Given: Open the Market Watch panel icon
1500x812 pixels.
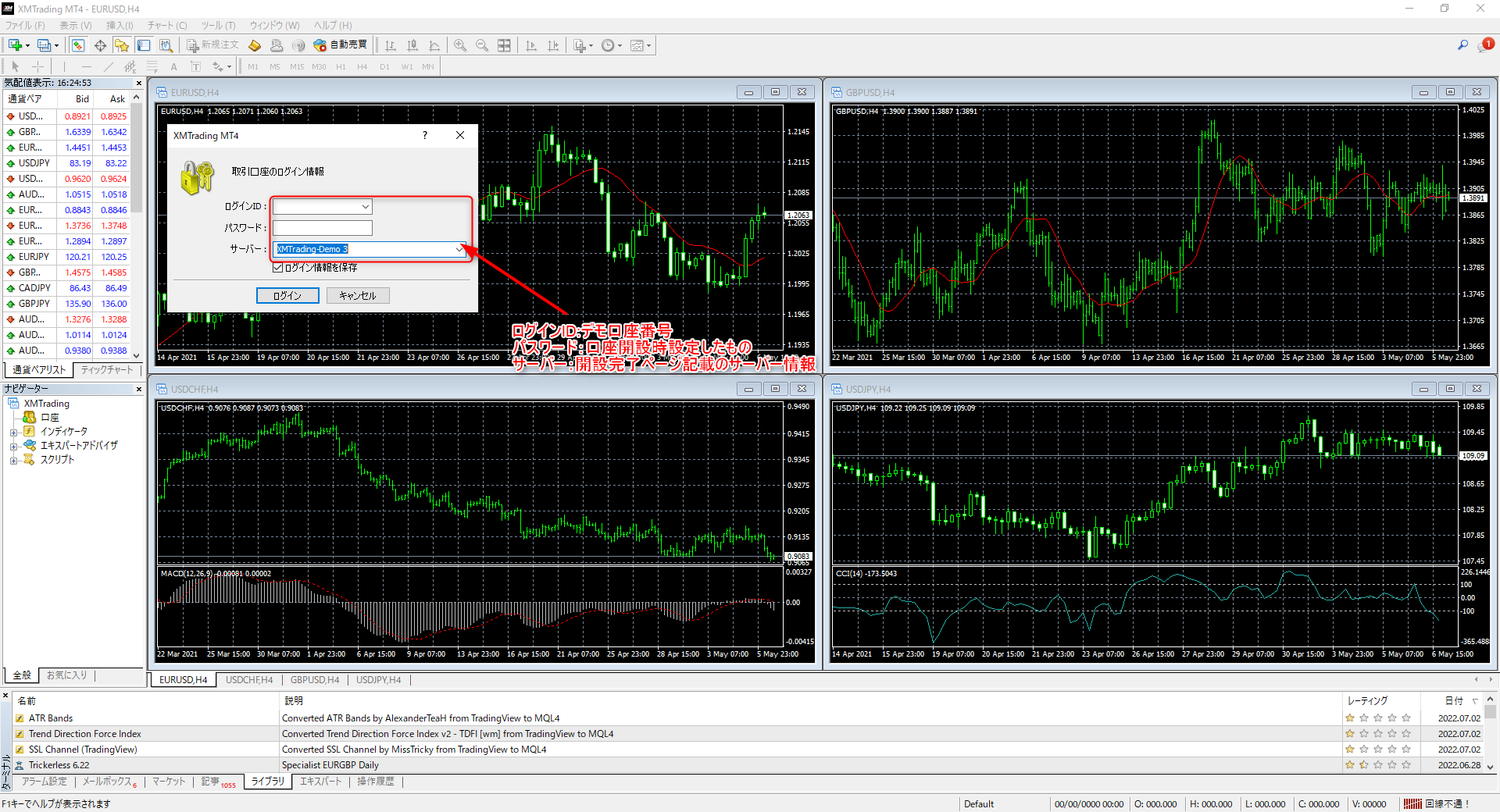Looking at the screenshot, I should point(78,45).
